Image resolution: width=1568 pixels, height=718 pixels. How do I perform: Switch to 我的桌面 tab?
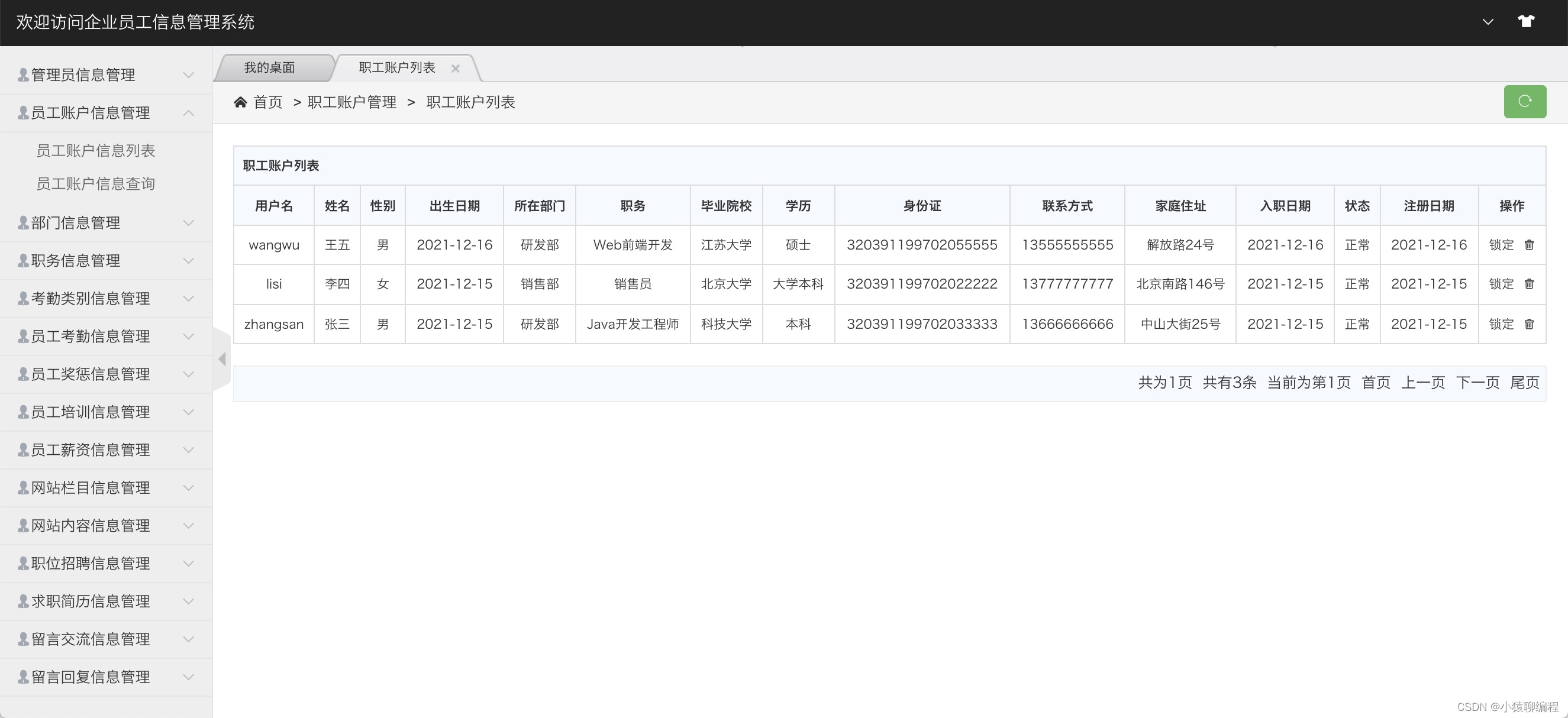pyautogui.click(x=270, y=67)
